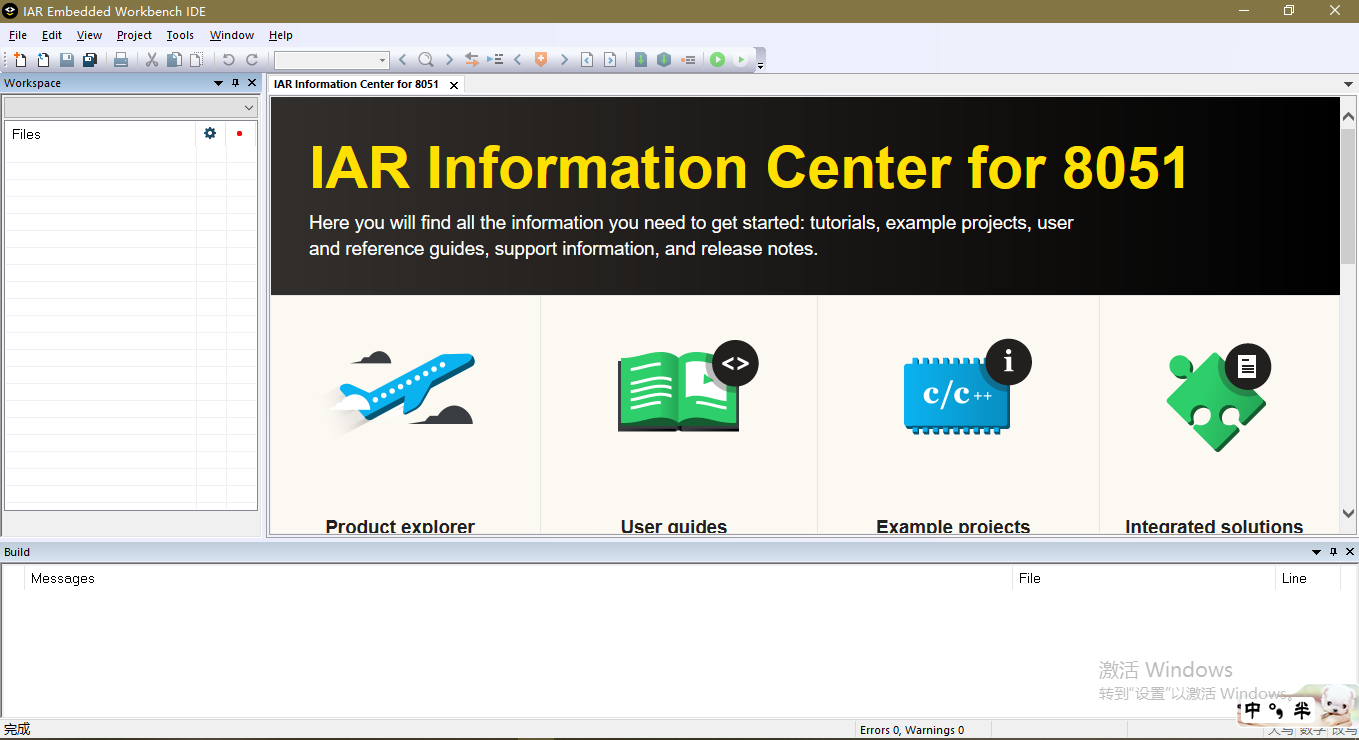Click the Navigate Backward page icon
Image resolution: width=1359 pixels, height=740 pixels.
click(587, 60)
